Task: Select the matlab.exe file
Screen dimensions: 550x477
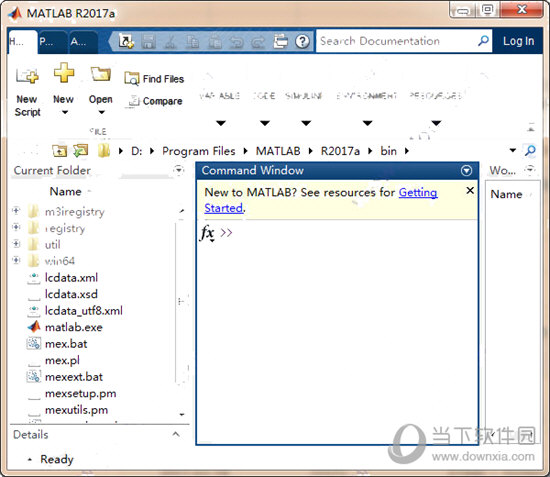Action: [74, 327]
